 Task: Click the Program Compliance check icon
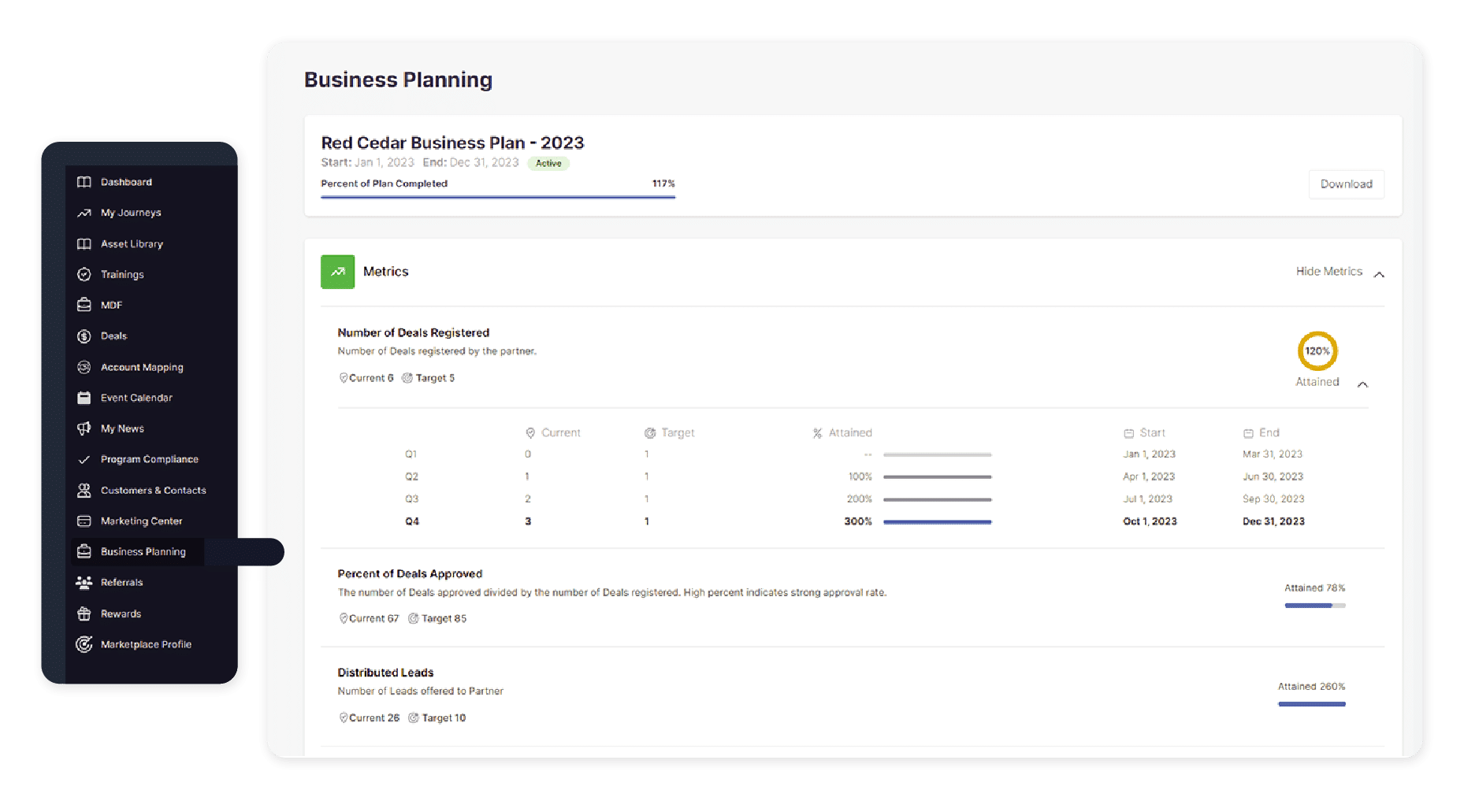pos(84,460)
